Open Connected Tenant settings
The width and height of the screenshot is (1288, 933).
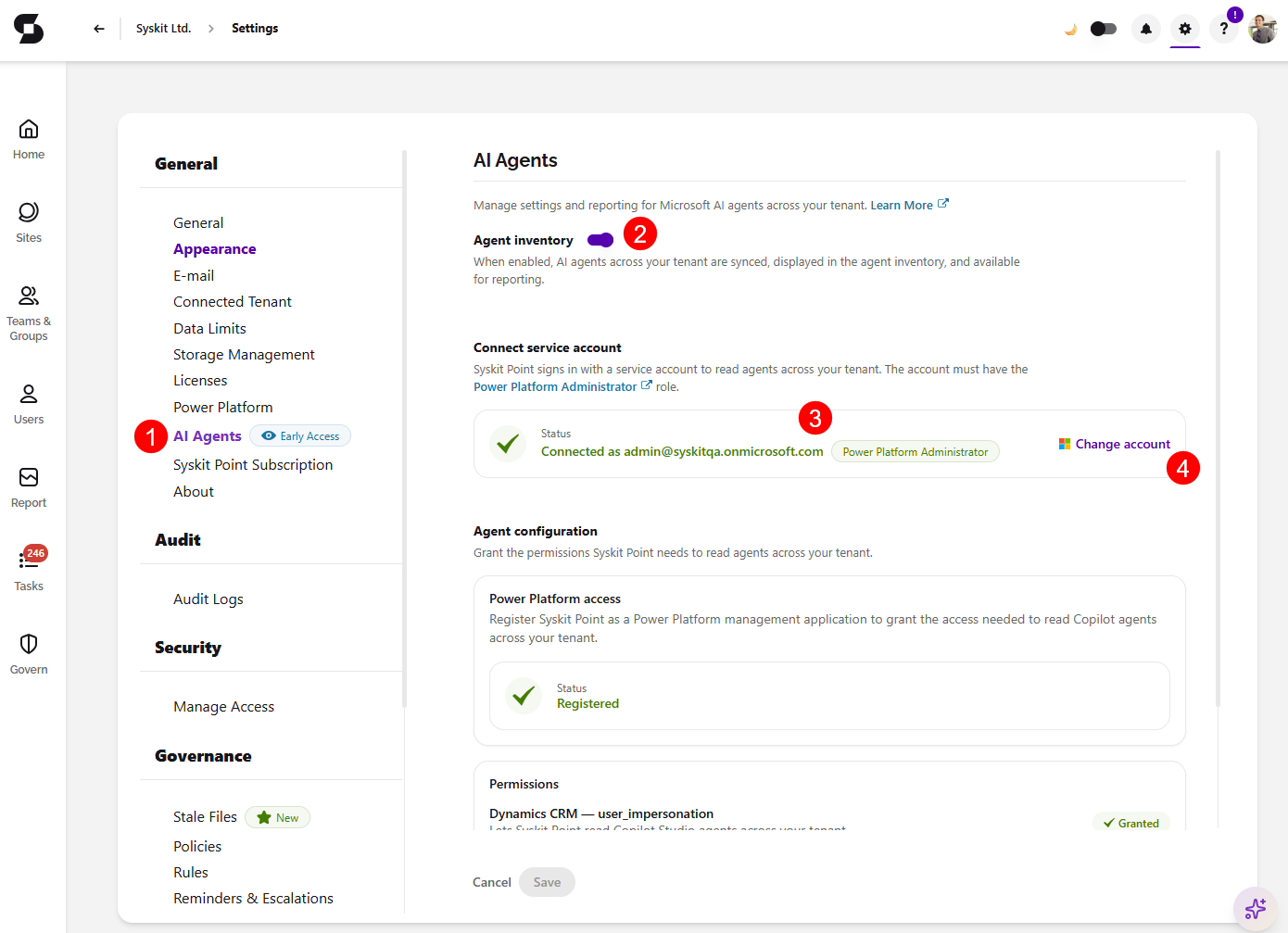pyautogui.click(x=233, y=302)
